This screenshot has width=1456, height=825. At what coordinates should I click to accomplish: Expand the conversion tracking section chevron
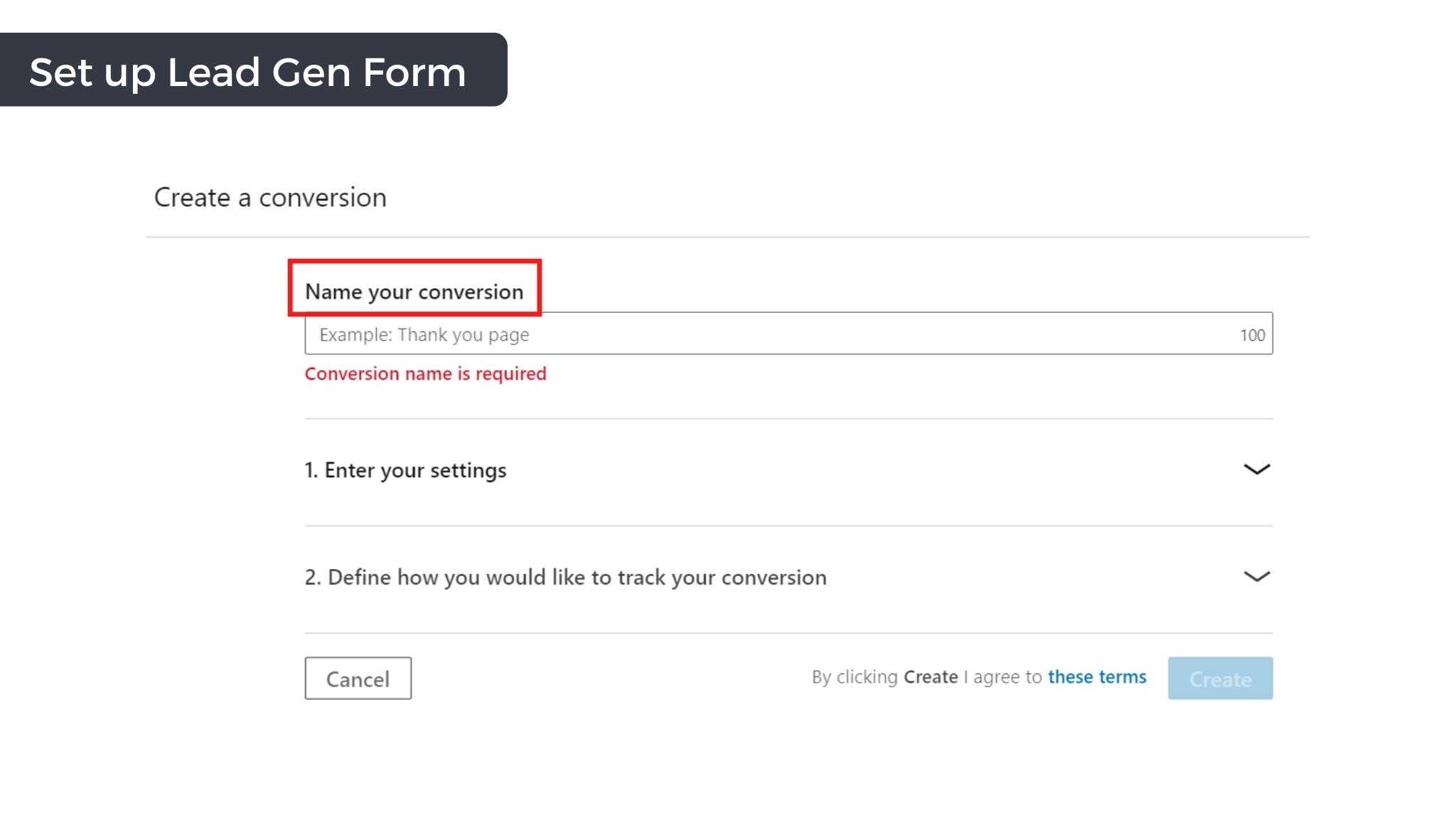[x=1256, y=576]
